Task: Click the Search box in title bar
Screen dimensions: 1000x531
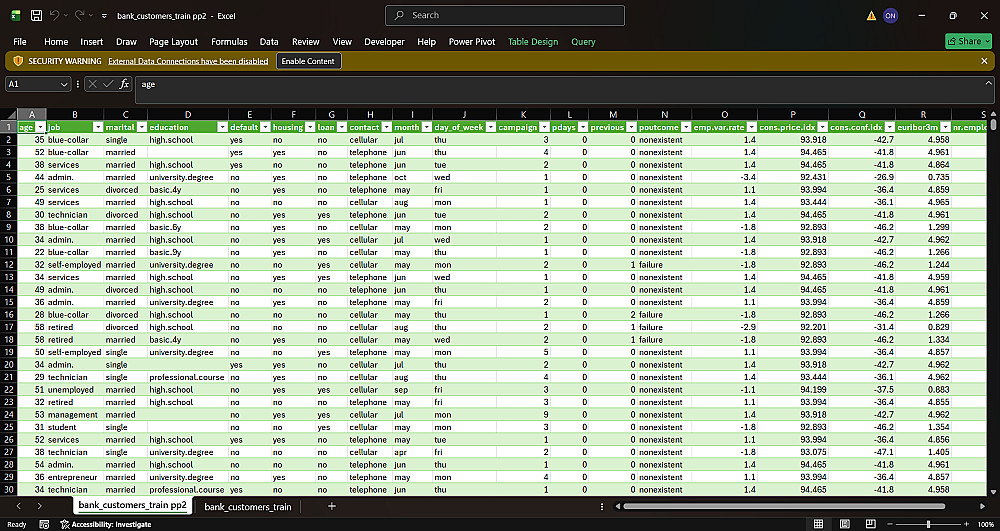Action: click(x=505, y=15)
